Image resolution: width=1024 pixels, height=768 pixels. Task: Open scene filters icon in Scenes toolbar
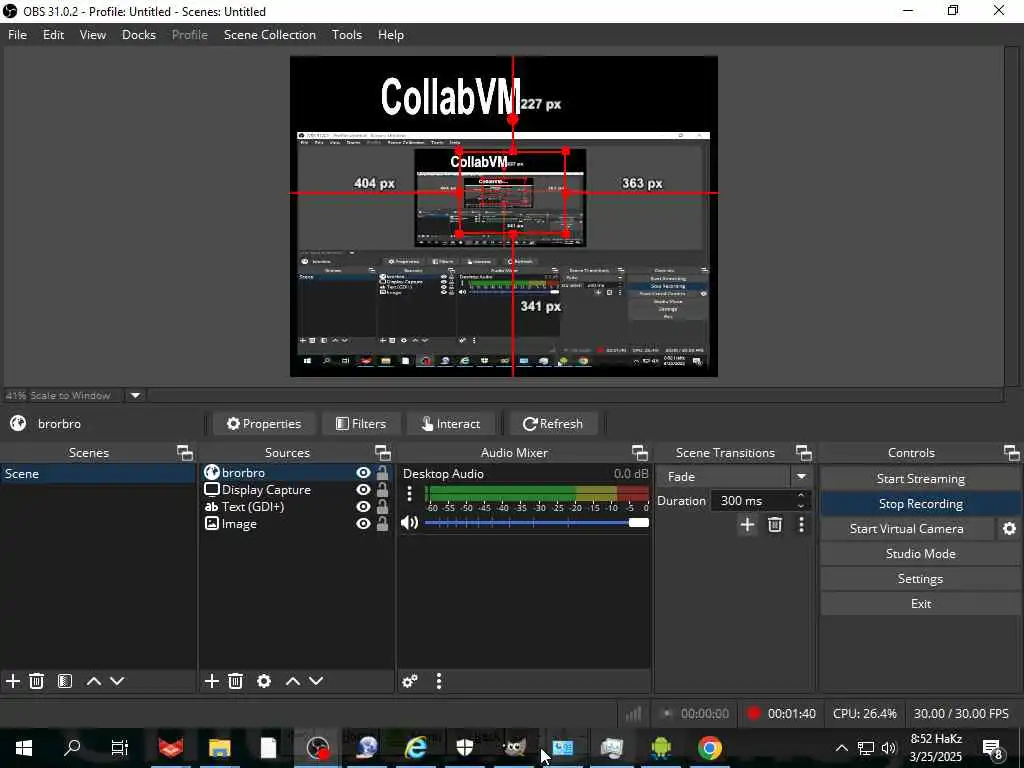(65, 681)
